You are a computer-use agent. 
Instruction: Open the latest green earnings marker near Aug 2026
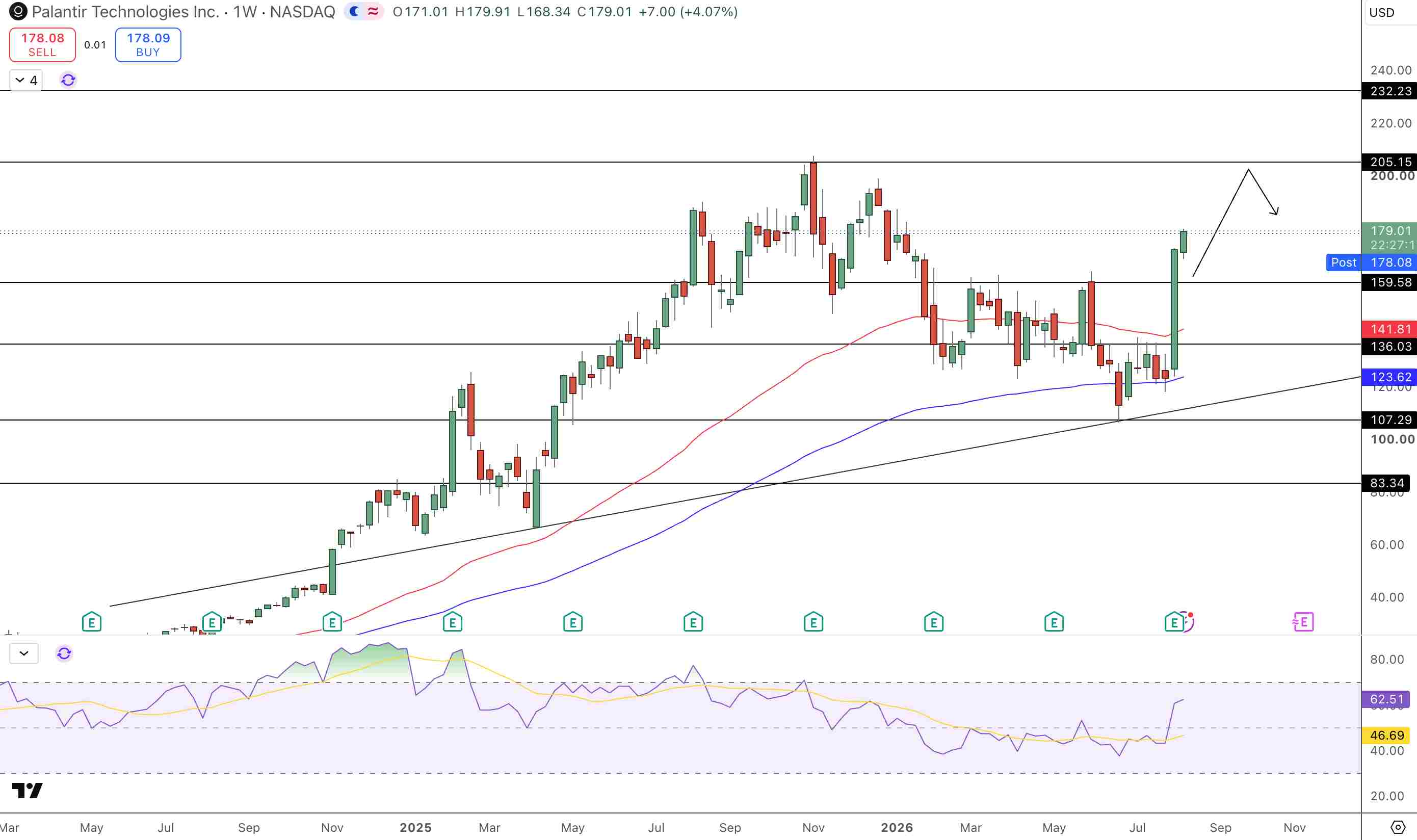pyautogui.click(x=1174, y=622)
